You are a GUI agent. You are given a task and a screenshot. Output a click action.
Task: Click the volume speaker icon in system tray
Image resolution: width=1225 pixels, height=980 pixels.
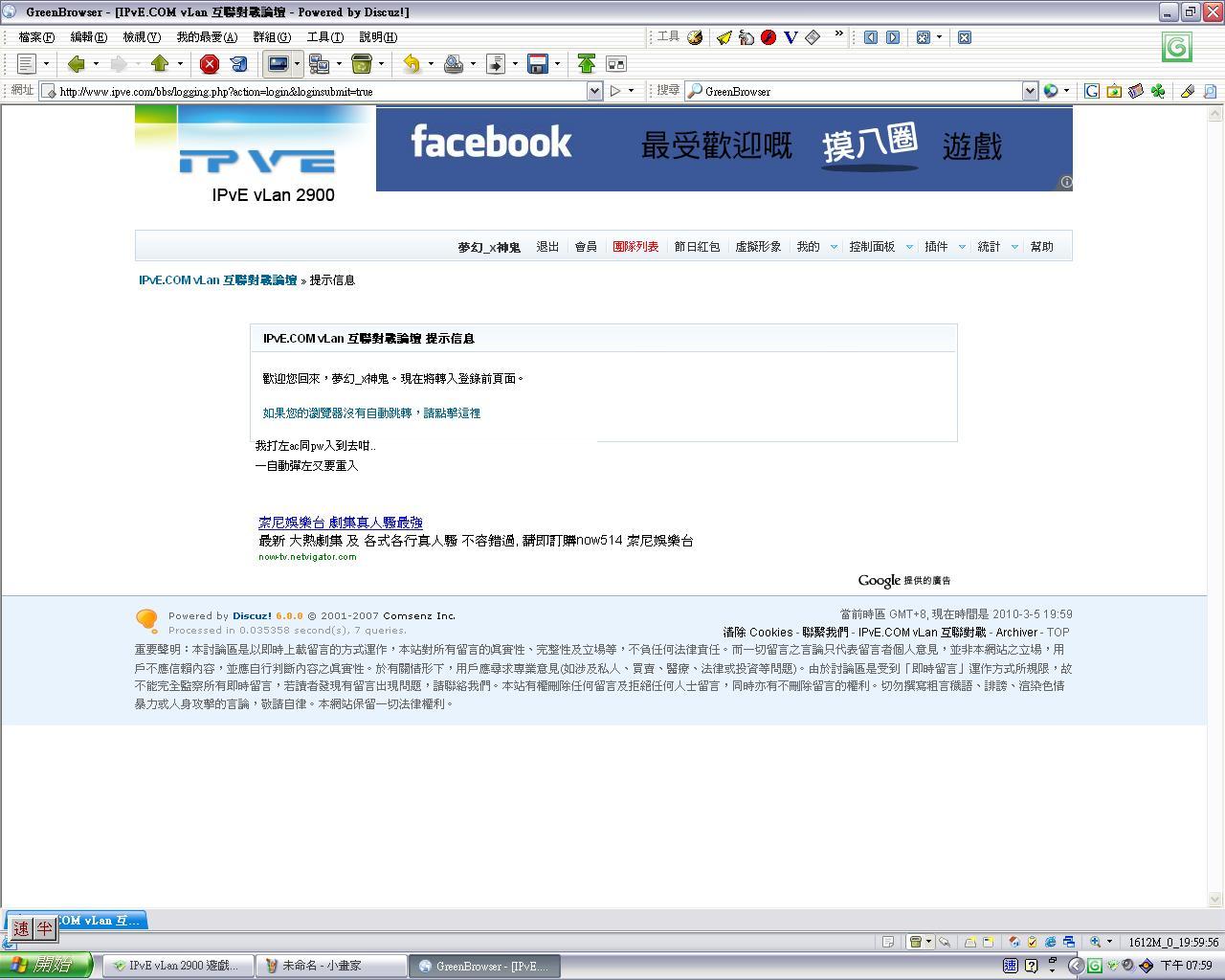point(1128,966)
